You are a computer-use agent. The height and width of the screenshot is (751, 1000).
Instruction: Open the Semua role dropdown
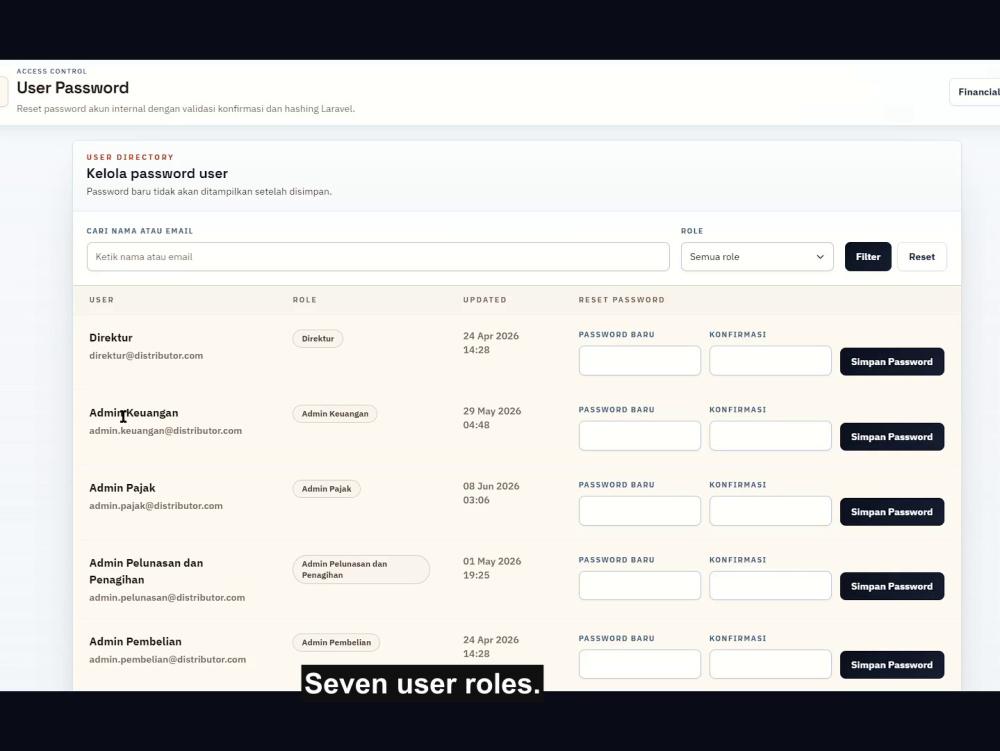point(757,256)
